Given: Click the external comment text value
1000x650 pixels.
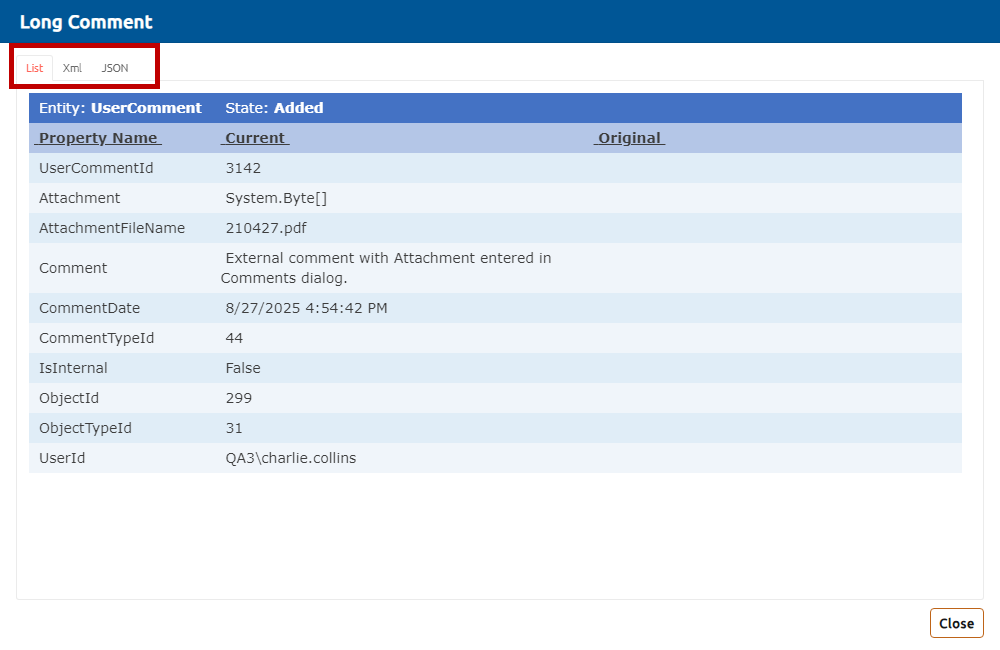Looking at the screenshot, I should point(387,268).
